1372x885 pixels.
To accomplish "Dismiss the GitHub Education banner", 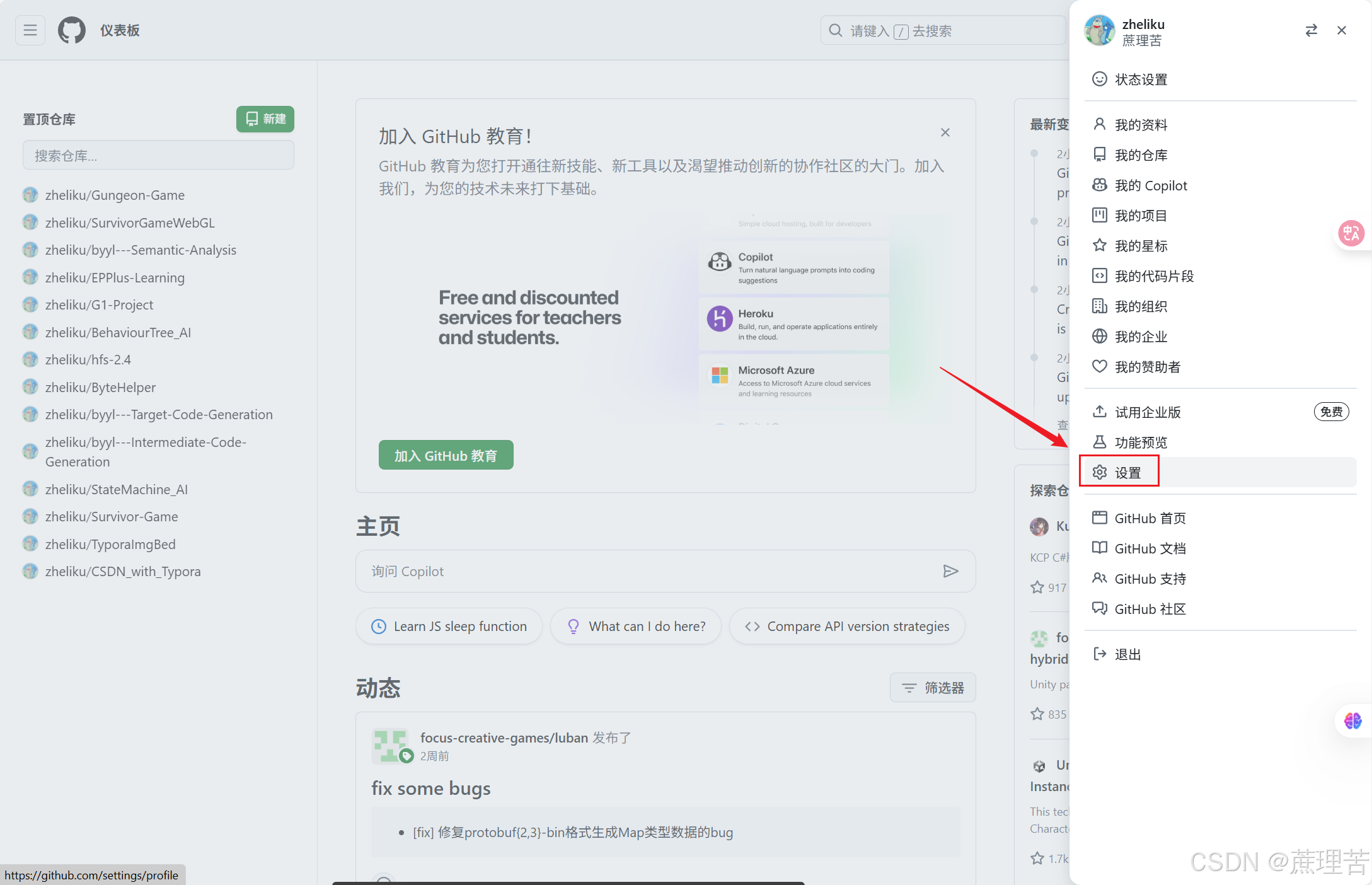I will (945, 132).
